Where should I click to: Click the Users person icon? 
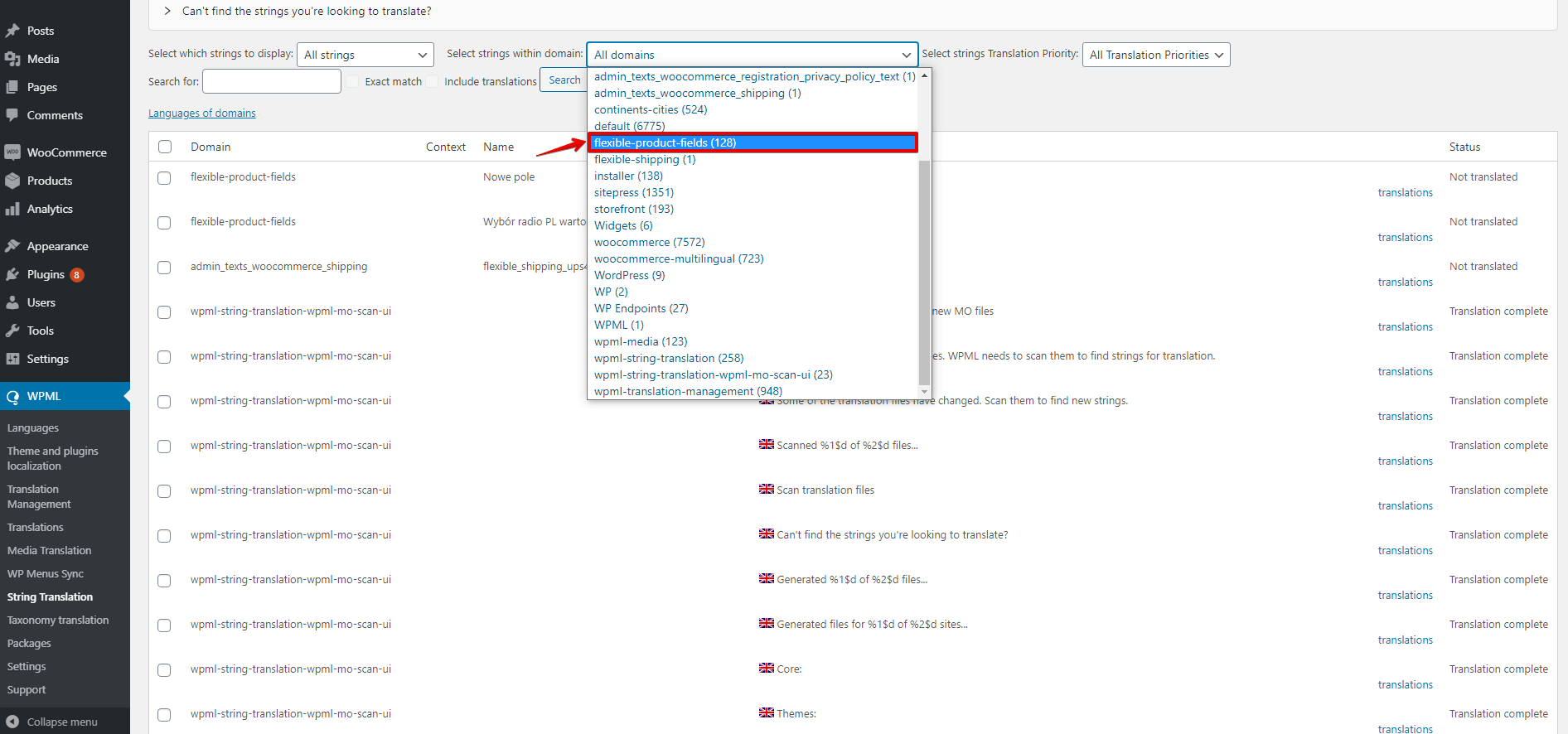pos(12,302)
